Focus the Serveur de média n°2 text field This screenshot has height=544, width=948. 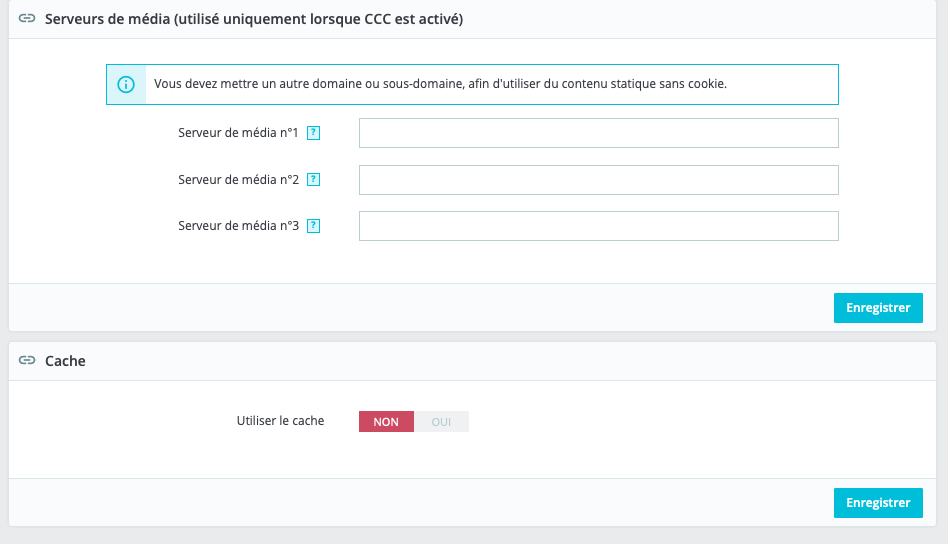(x=598, y=180)
